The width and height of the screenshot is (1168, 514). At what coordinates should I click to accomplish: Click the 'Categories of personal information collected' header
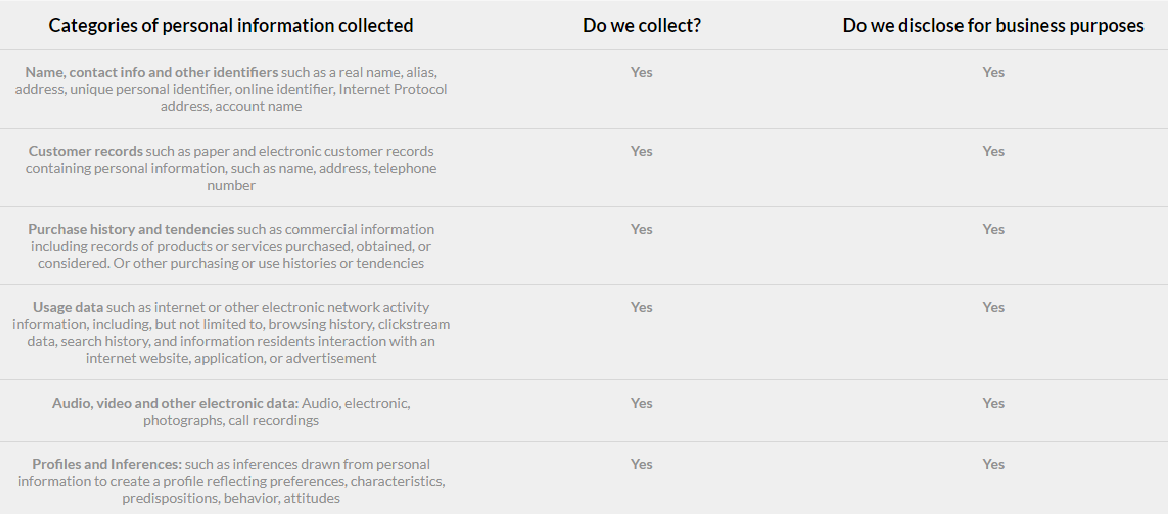pyautogui.click(x=231, y=26)
